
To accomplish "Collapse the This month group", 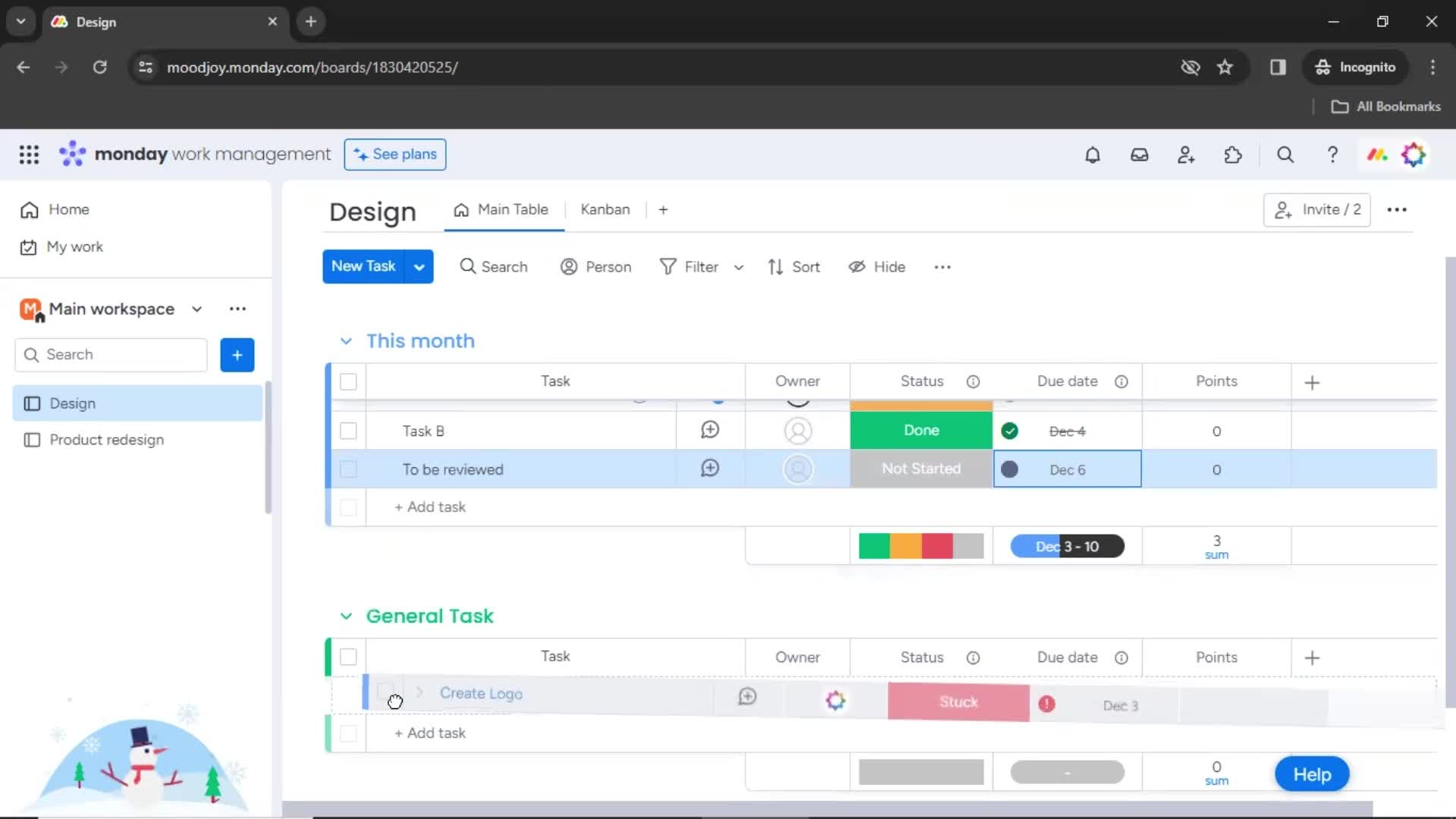I will (x=346, y=341).
